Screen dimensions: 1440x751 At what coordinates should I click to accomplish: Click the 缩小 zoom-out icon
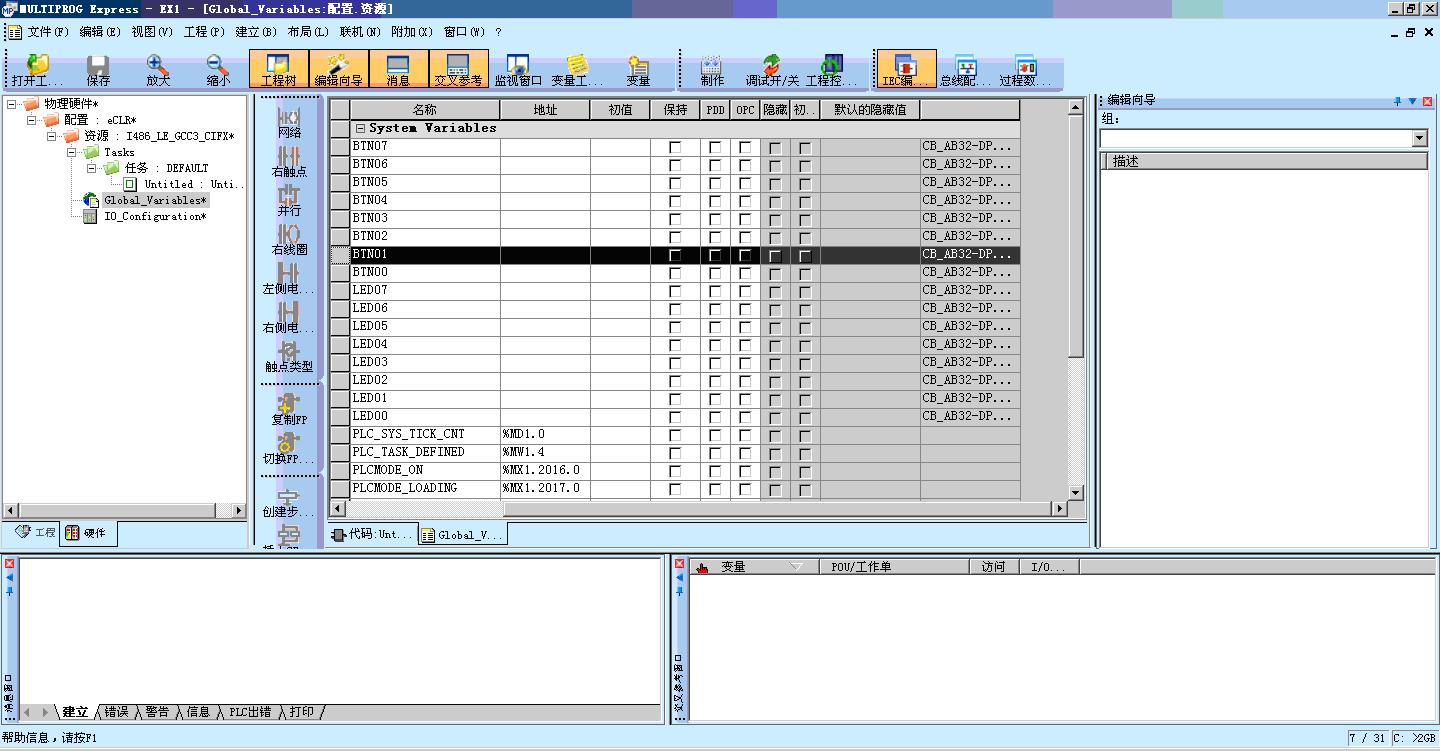(218, 70)
